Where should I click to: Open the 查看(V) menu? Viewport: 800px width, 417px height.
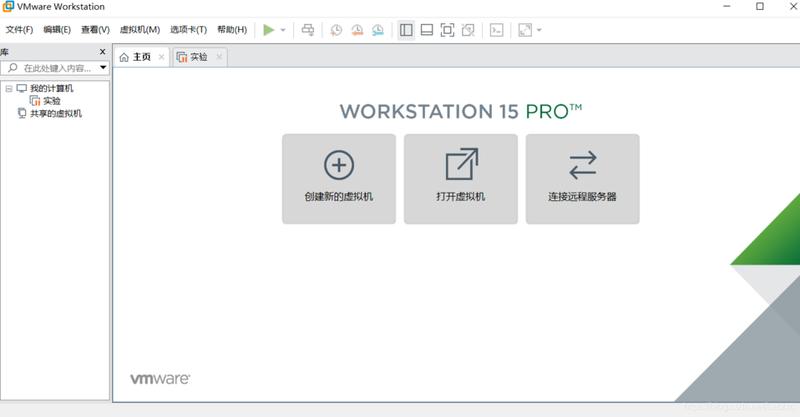click(95, 30)
